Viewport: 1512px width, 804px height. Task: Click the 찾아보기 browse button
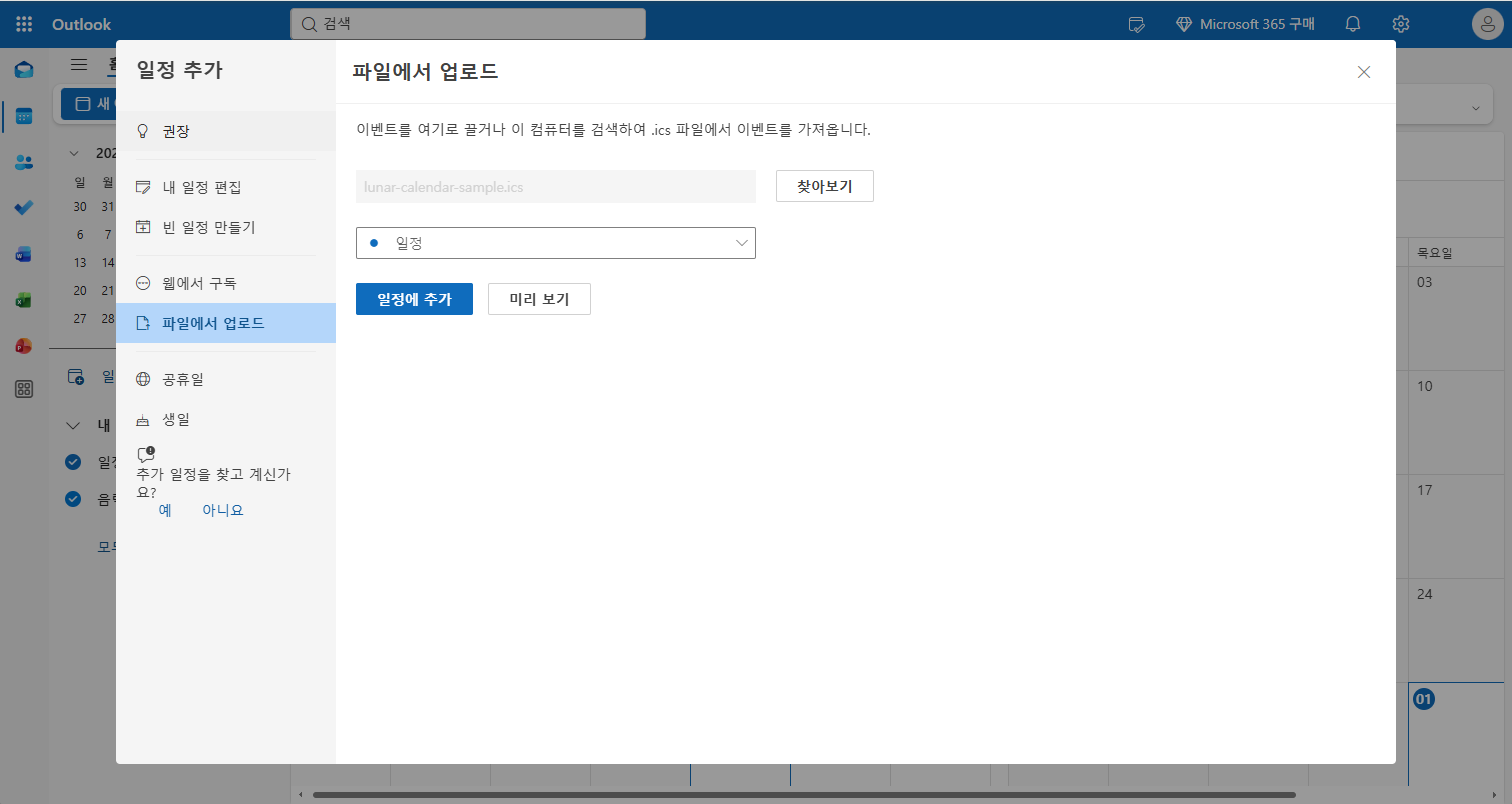[x=825, y=186]
